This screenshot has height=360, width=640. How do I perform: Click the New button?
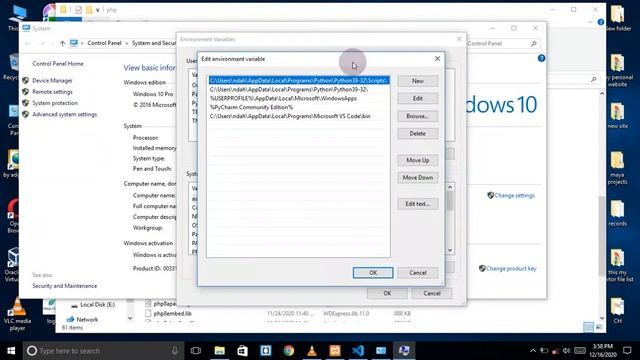coord(418,81)
